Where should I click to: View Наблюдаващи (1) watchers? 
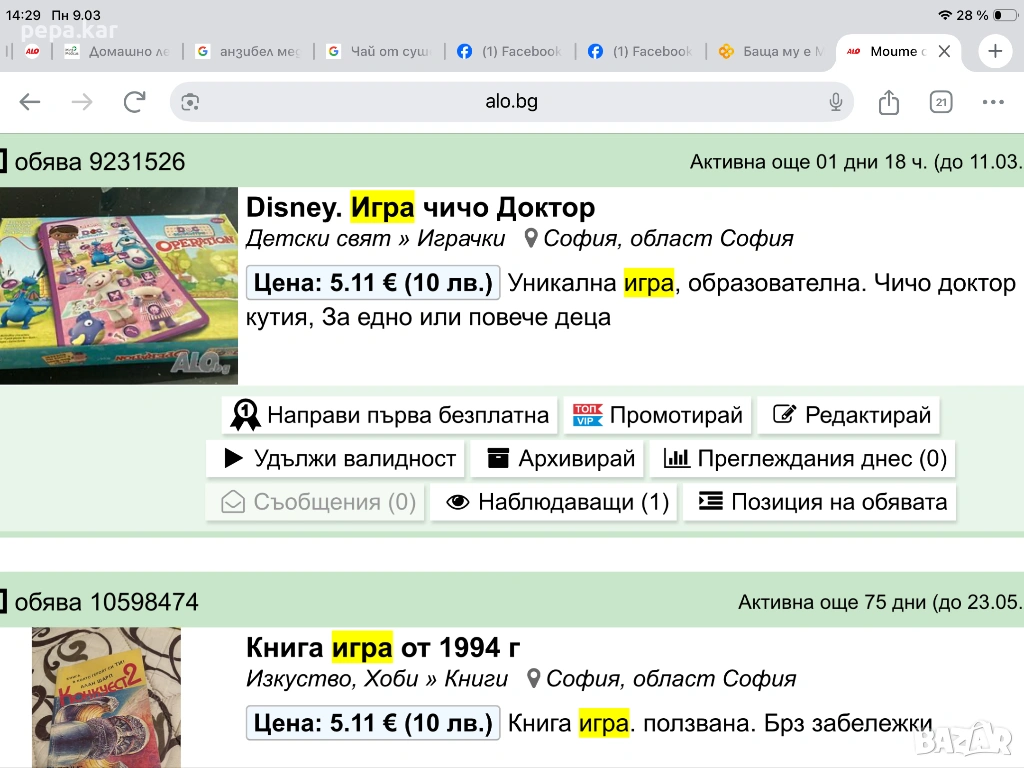click(x=557, y=502)
